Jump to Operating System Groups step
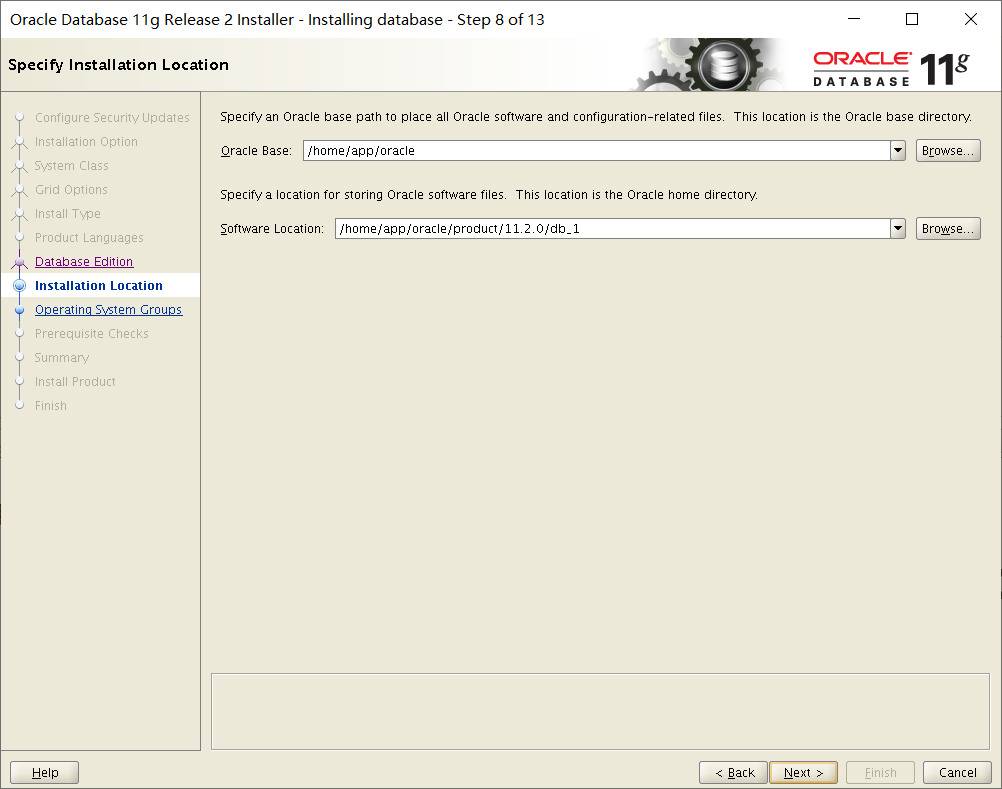Screen dimensions: 1002x789 [108, 310]
